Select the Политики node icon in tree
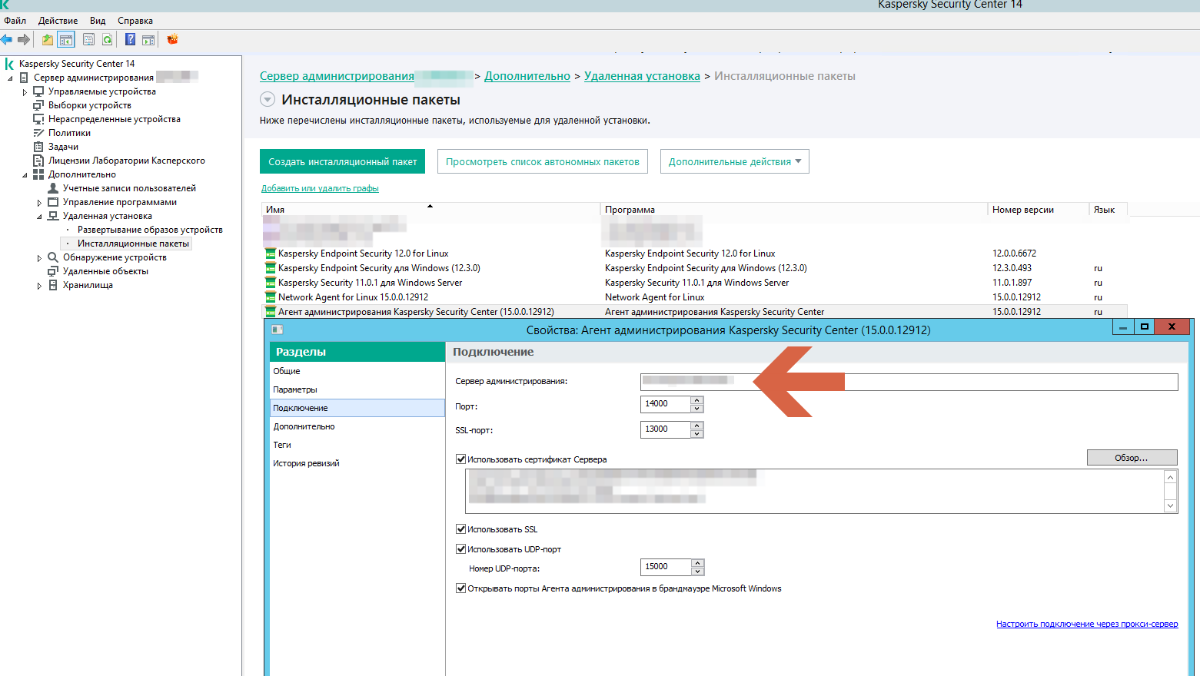1200x676 pixels. (x=40, y=133)
